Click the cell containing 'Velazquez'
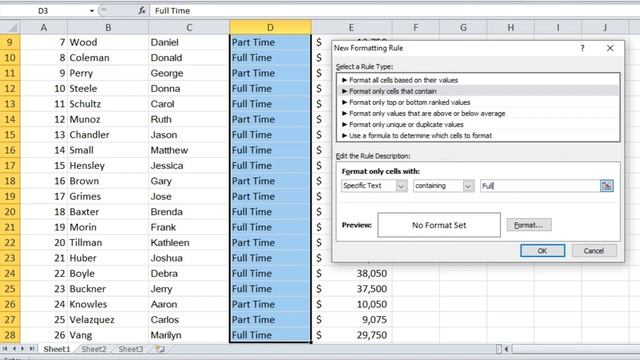Screen dimensions: 640x360 click(108, 320)
